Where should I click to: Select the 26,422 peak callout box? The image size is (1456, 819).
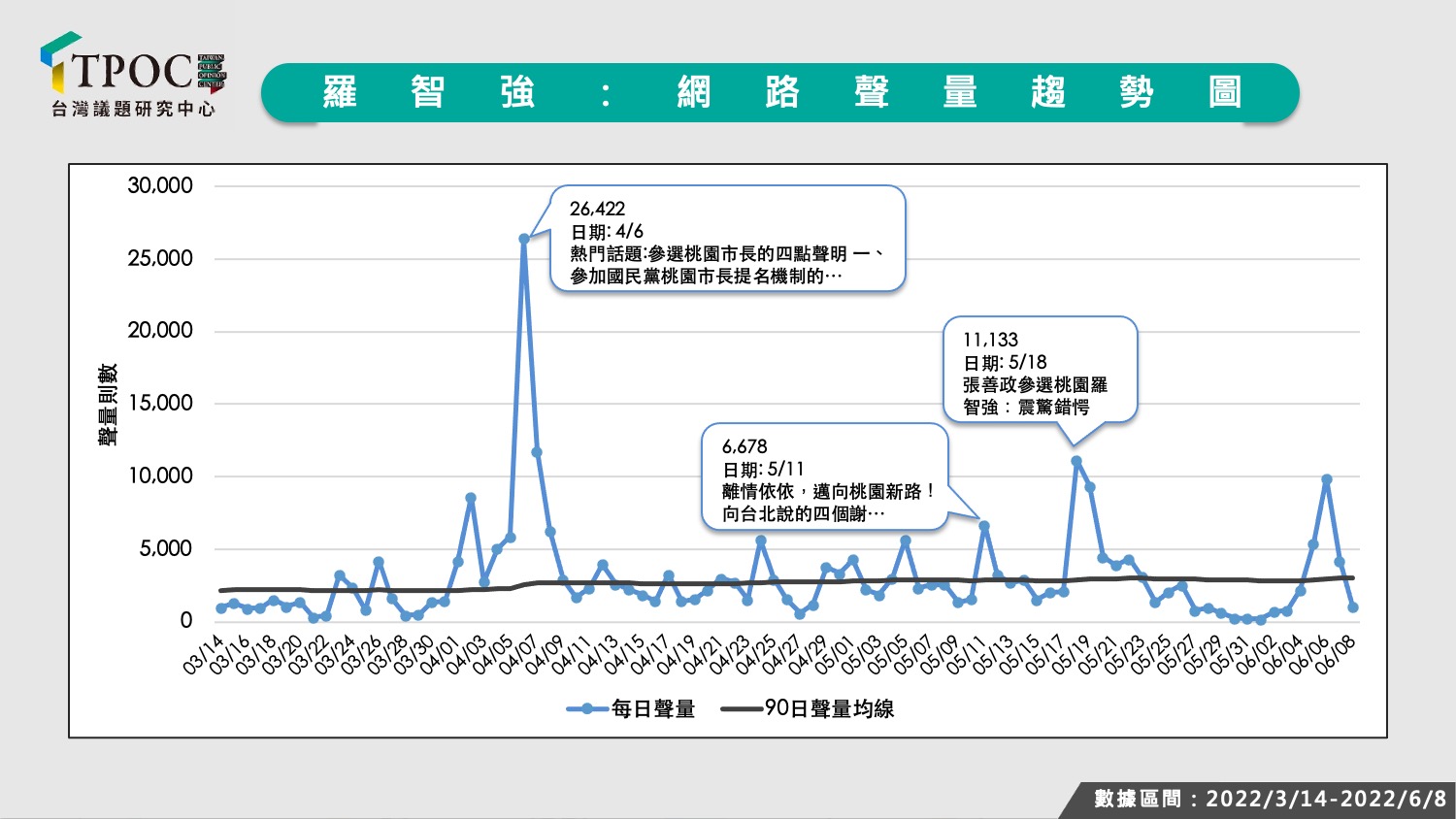point(728,239)
